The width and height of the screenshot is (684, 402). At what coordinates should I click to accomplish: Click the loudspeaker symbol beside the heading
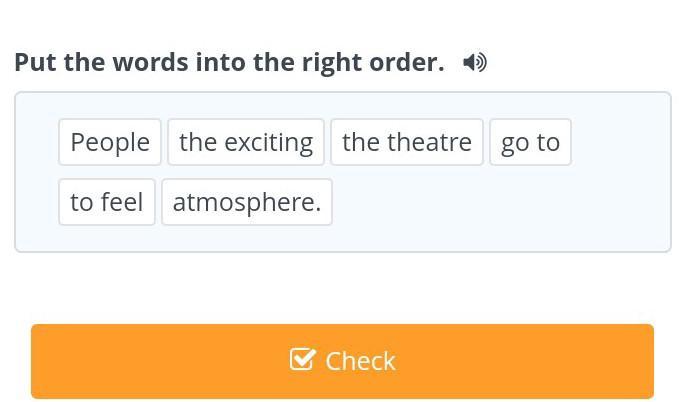475,62
